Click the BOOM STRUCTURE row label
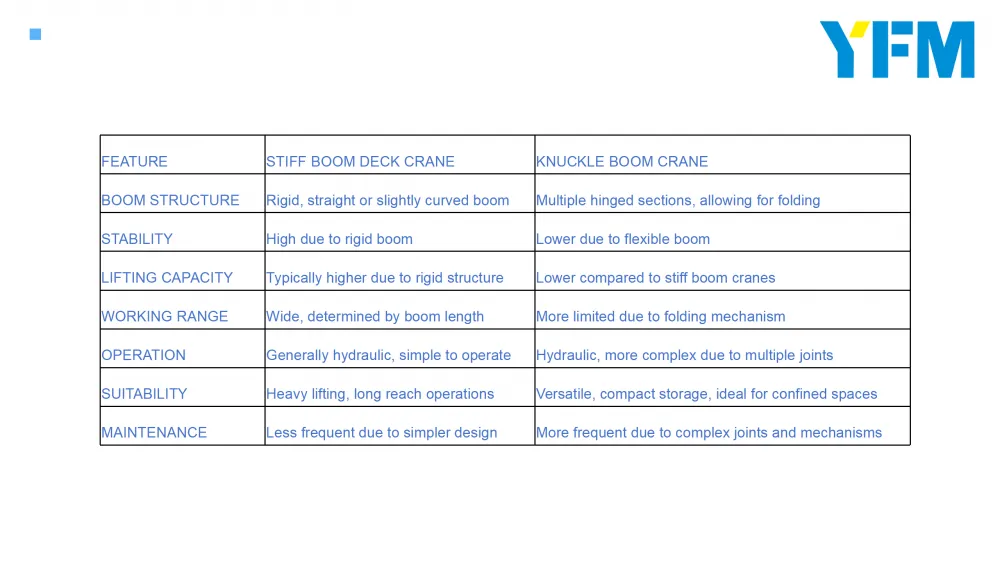The image size is (1000, 563). (170, 200)
